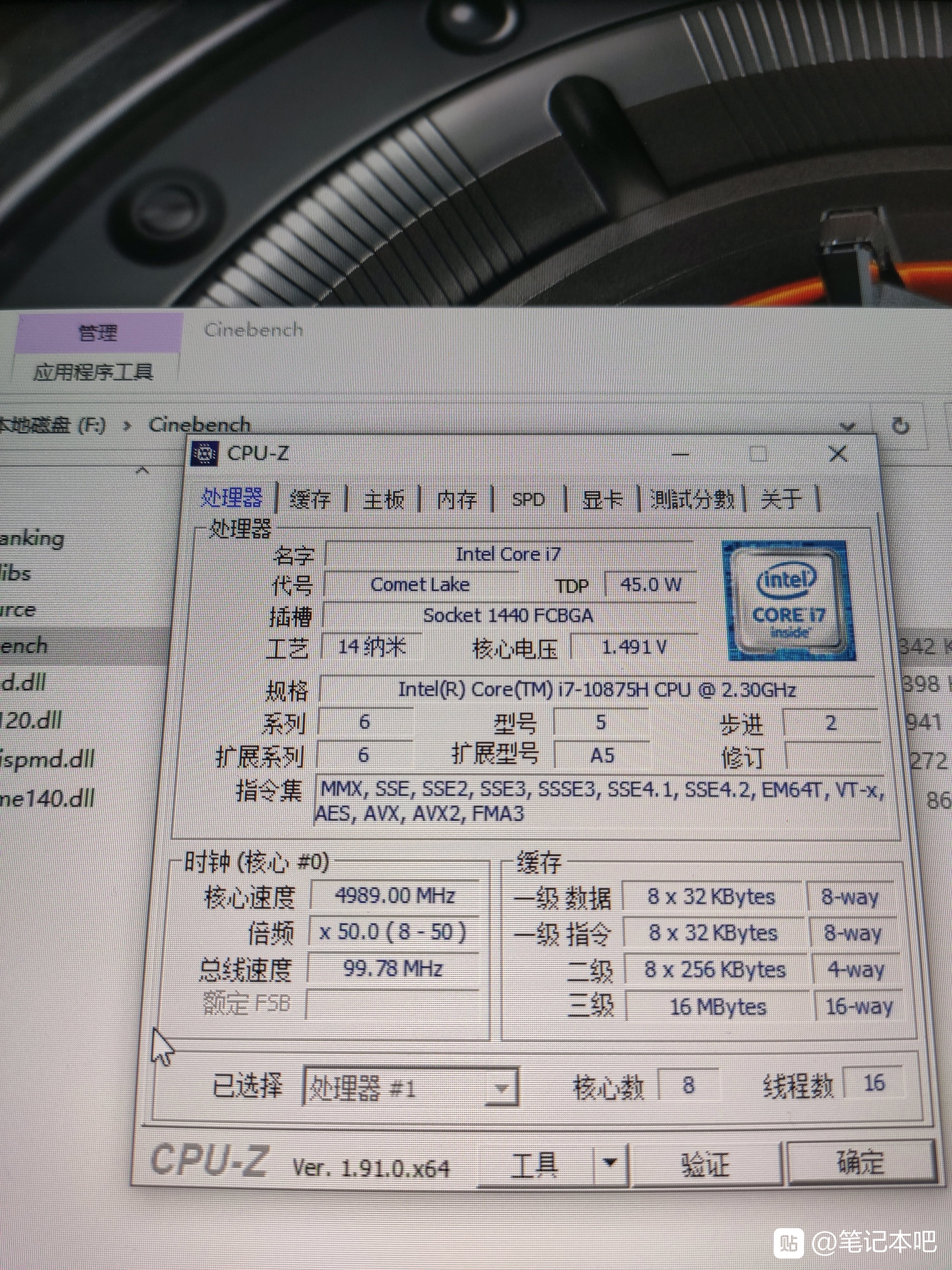Viewport: 952px width, 1270px height.
Task: Switch to the 内存 tab
Action: pyautogui.click(x=457, y=499)
